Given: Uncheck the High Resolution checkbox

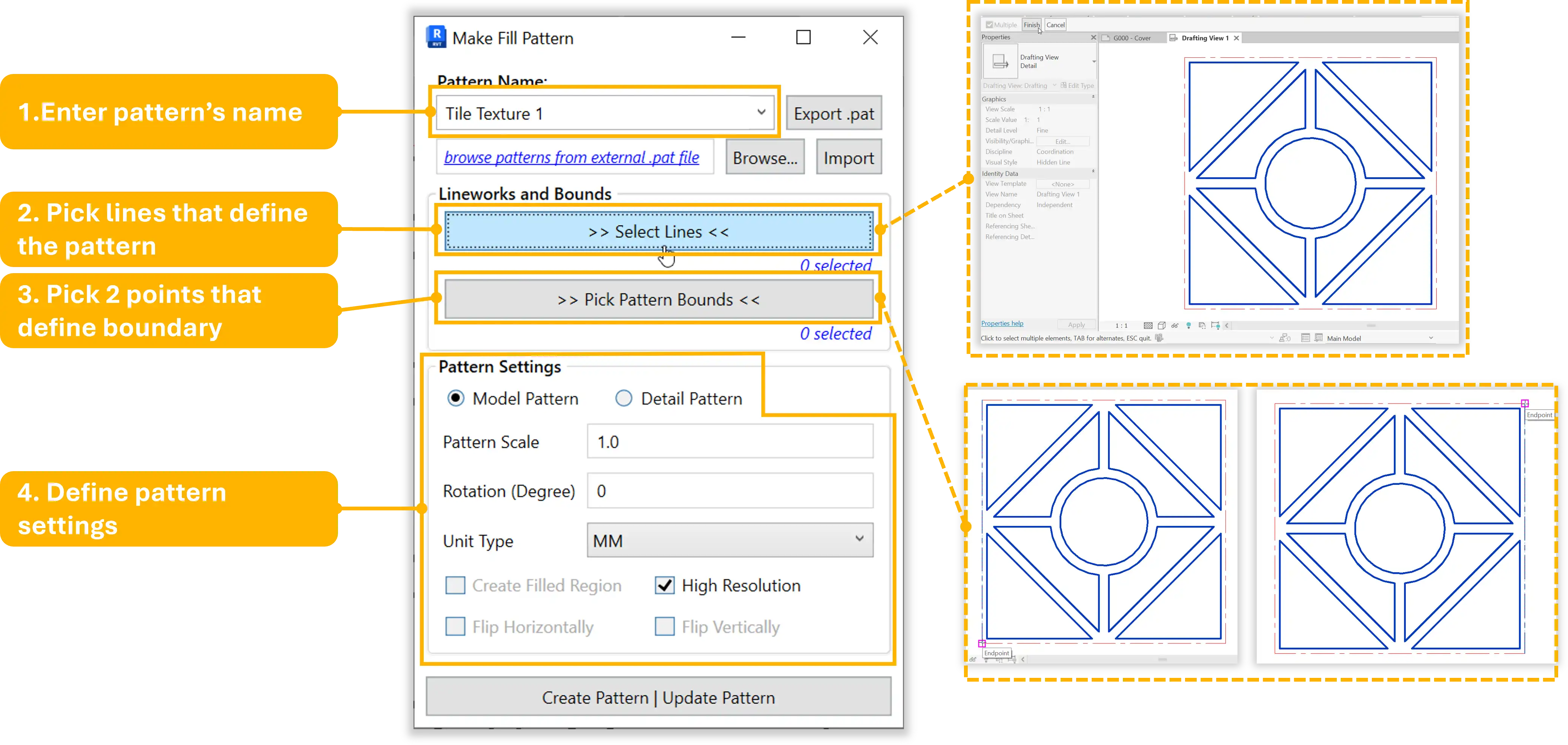Looking at the screenshot, I should point(664,585).
